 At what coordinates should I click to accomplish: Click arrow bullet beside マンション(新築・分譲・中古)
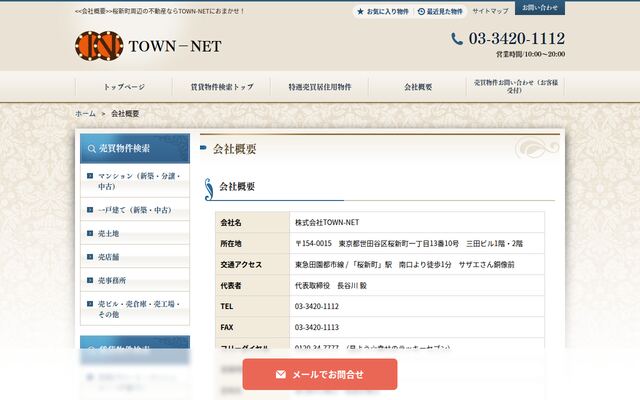[x=90, y=176]
